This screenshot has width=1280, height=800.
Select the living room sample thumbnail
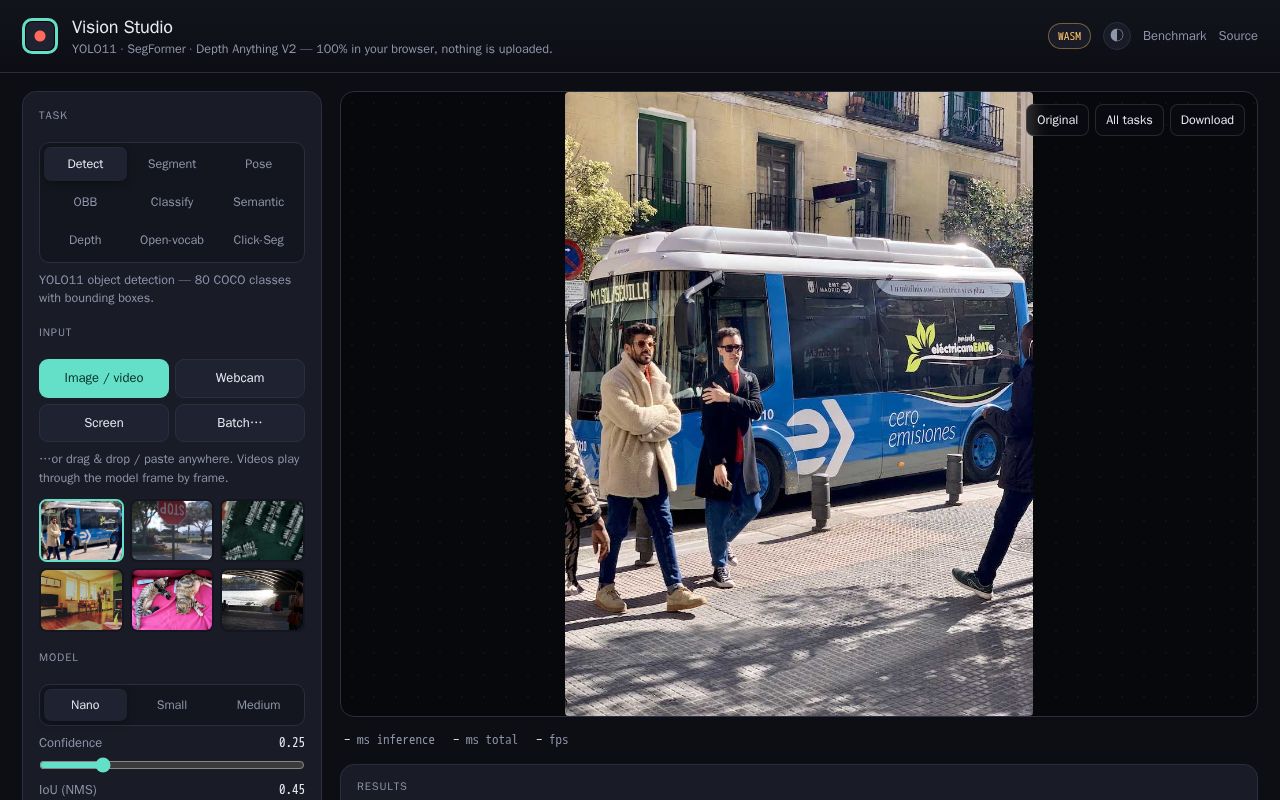81,600
